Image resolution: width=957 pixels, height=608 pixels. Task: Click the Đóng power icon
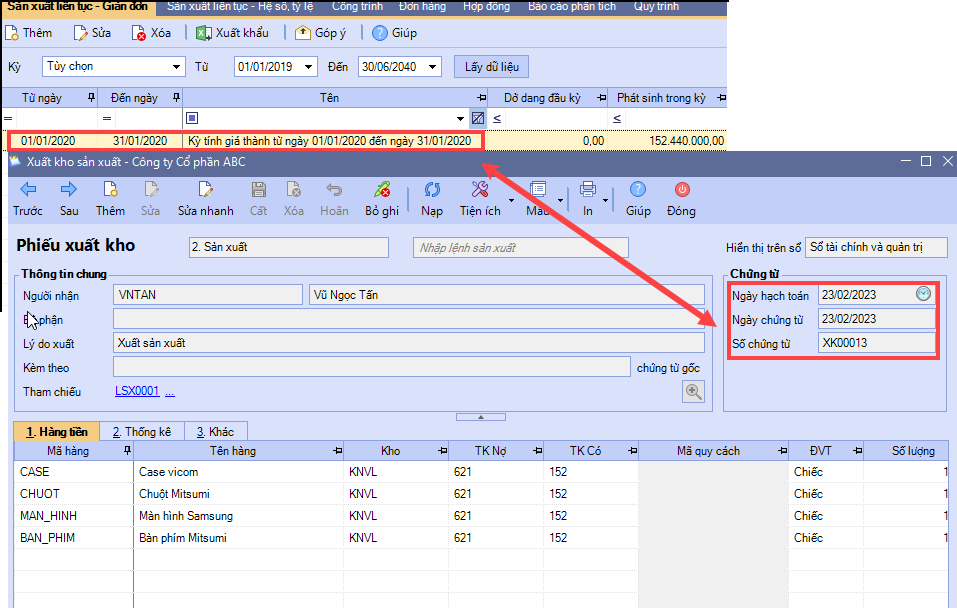click(682, 189)
